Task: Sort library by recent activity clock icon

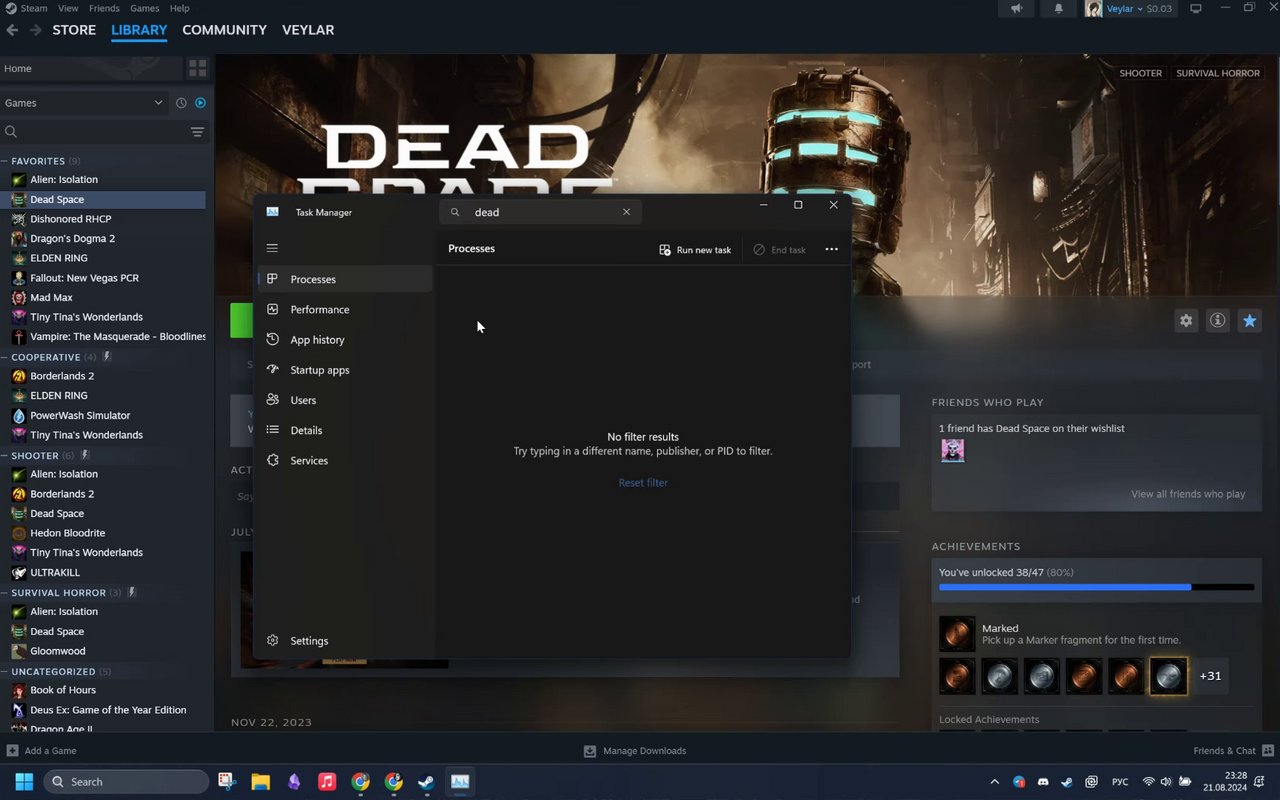Action: [181, 103]
